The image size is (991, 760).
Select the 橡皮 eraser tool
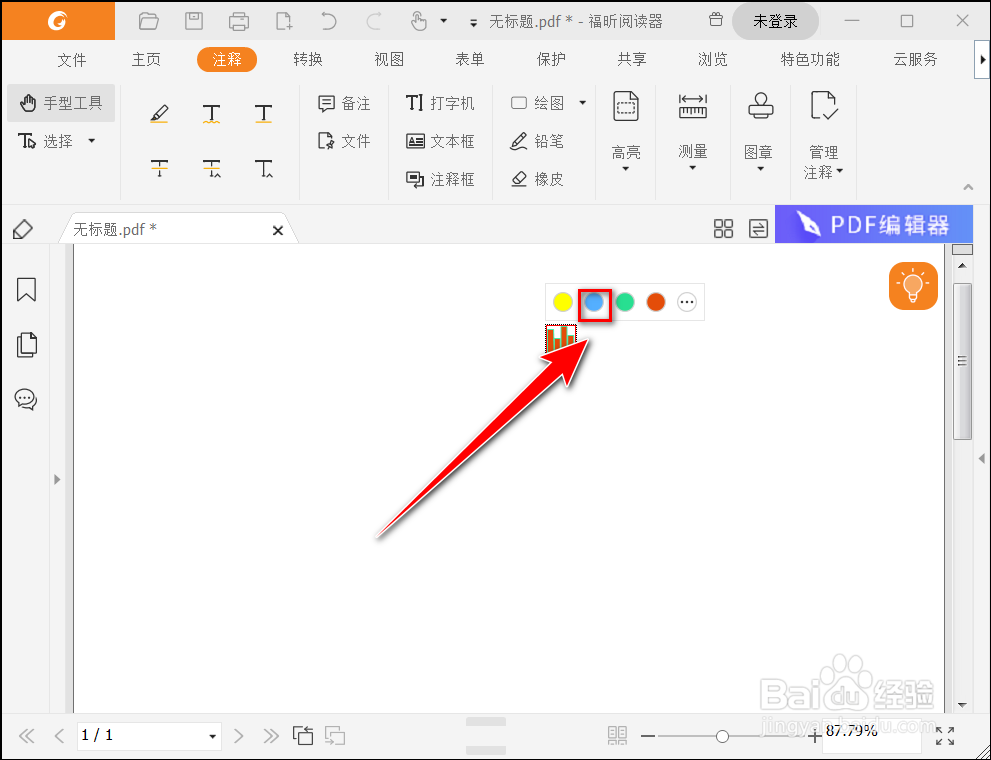[x=537, y=179]
